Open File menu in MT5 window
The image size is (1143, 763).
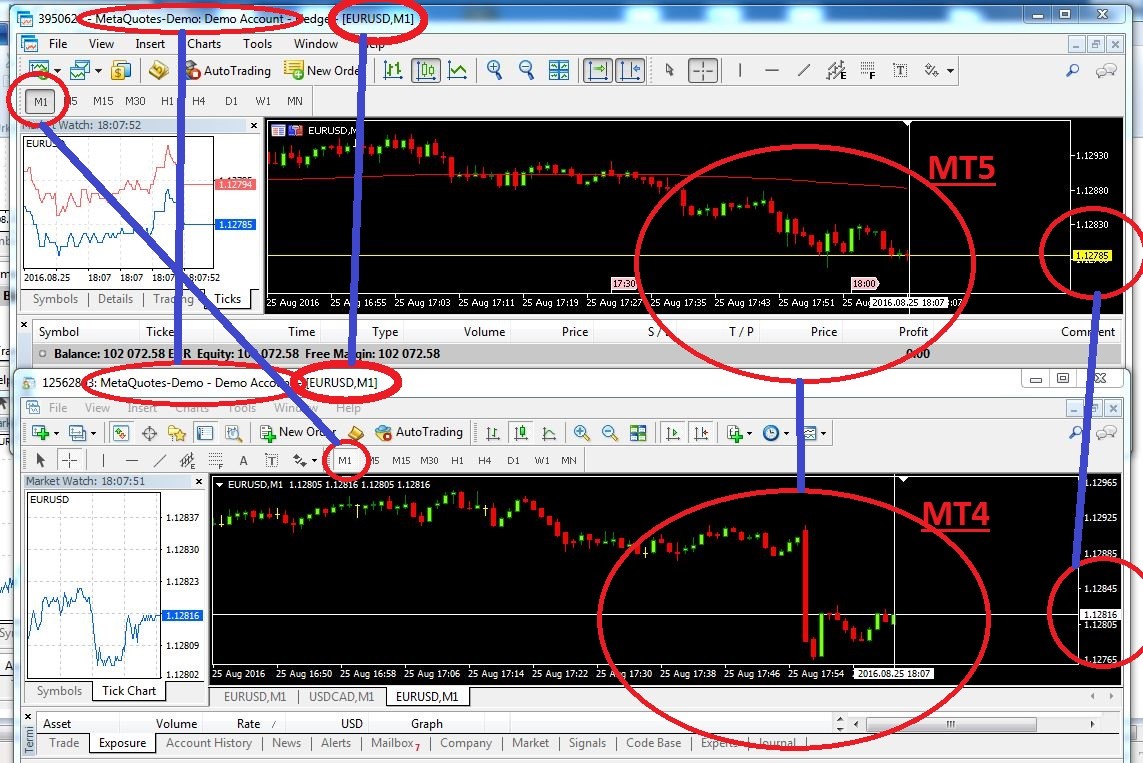58,44
